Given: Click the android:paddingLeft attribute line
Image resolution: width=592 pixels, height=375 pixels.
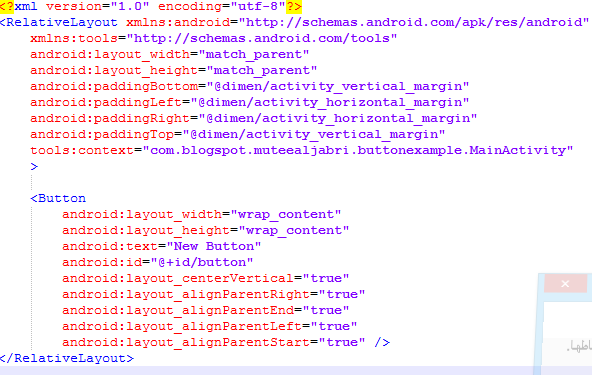Looking at the screenshot, I should 250,102.
